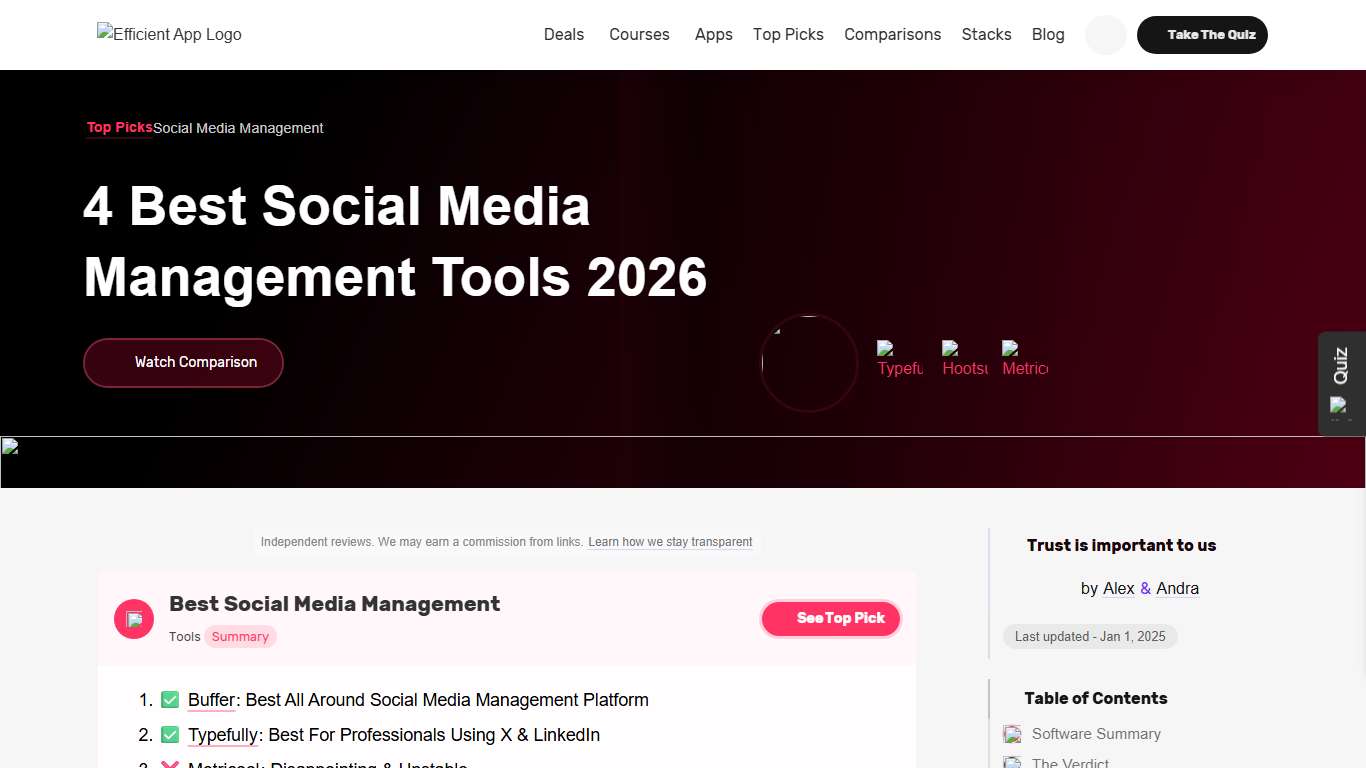This screenshot has width=1366, height=768.
Task: Open the Comparisons menu item
Action: coord(892,34)
